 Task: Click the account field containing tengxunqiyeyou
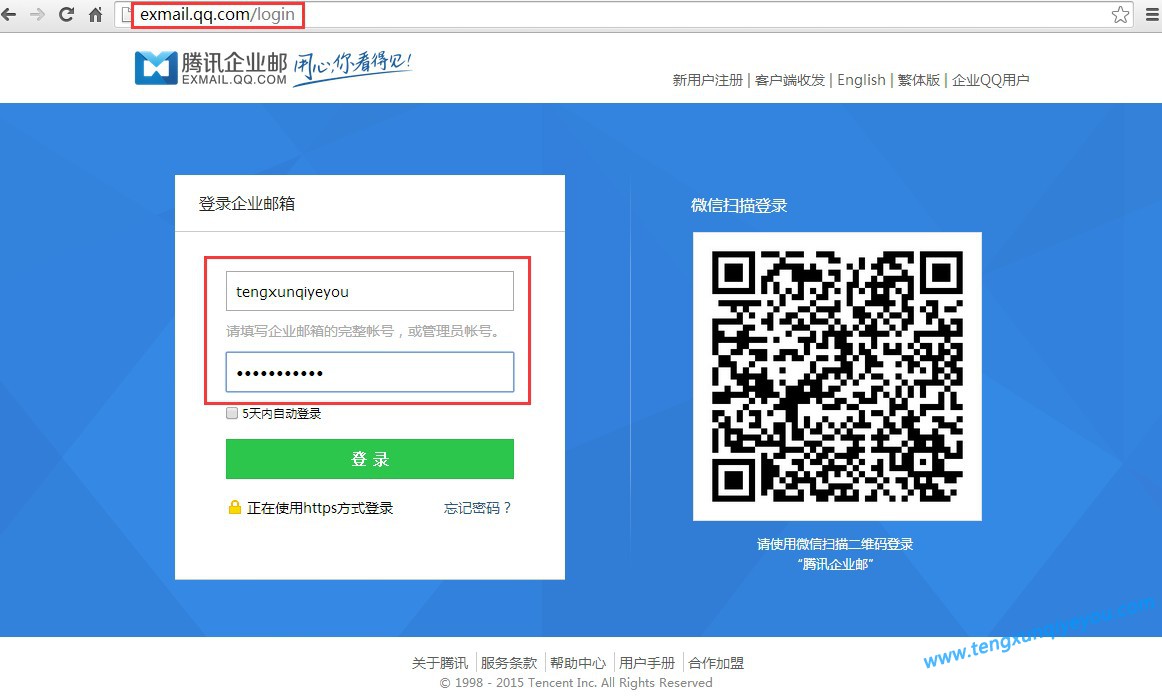point(370,291)
